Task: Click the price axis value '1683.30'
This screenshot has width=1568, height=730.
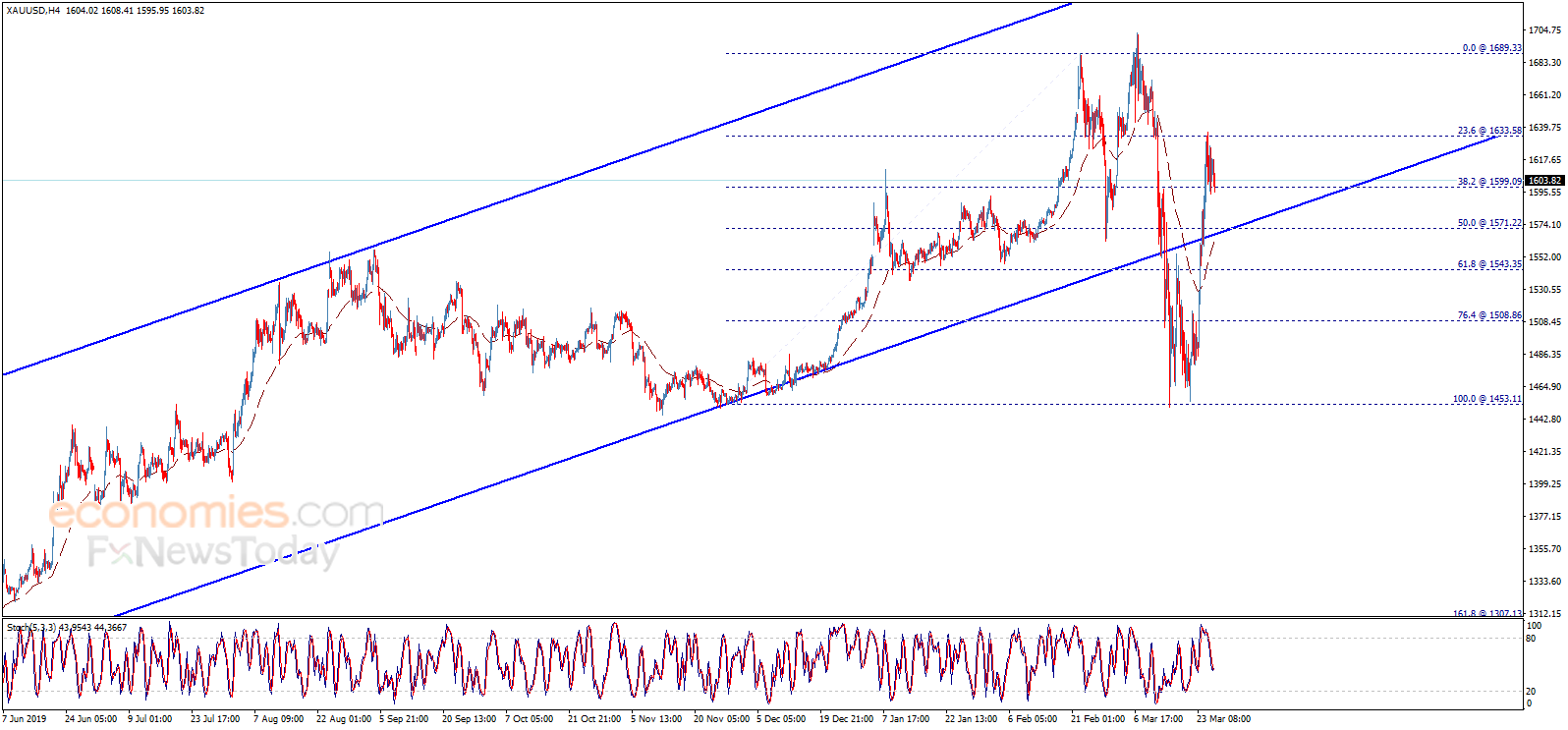Action: 1544,63
